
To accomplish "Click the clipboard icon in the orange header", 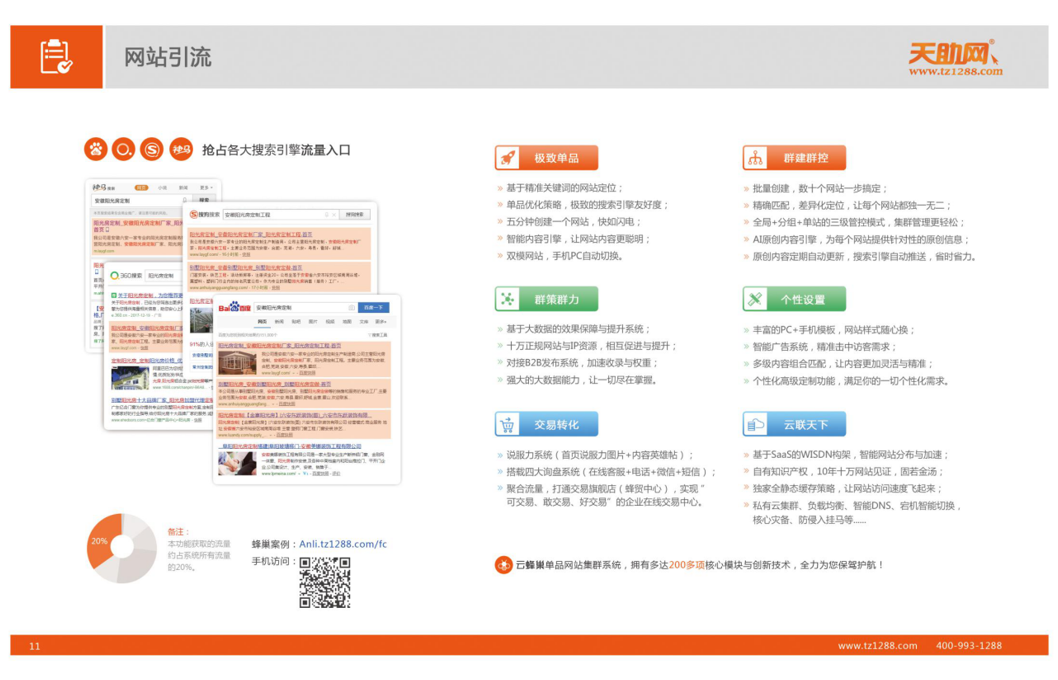I will [56, 57].
